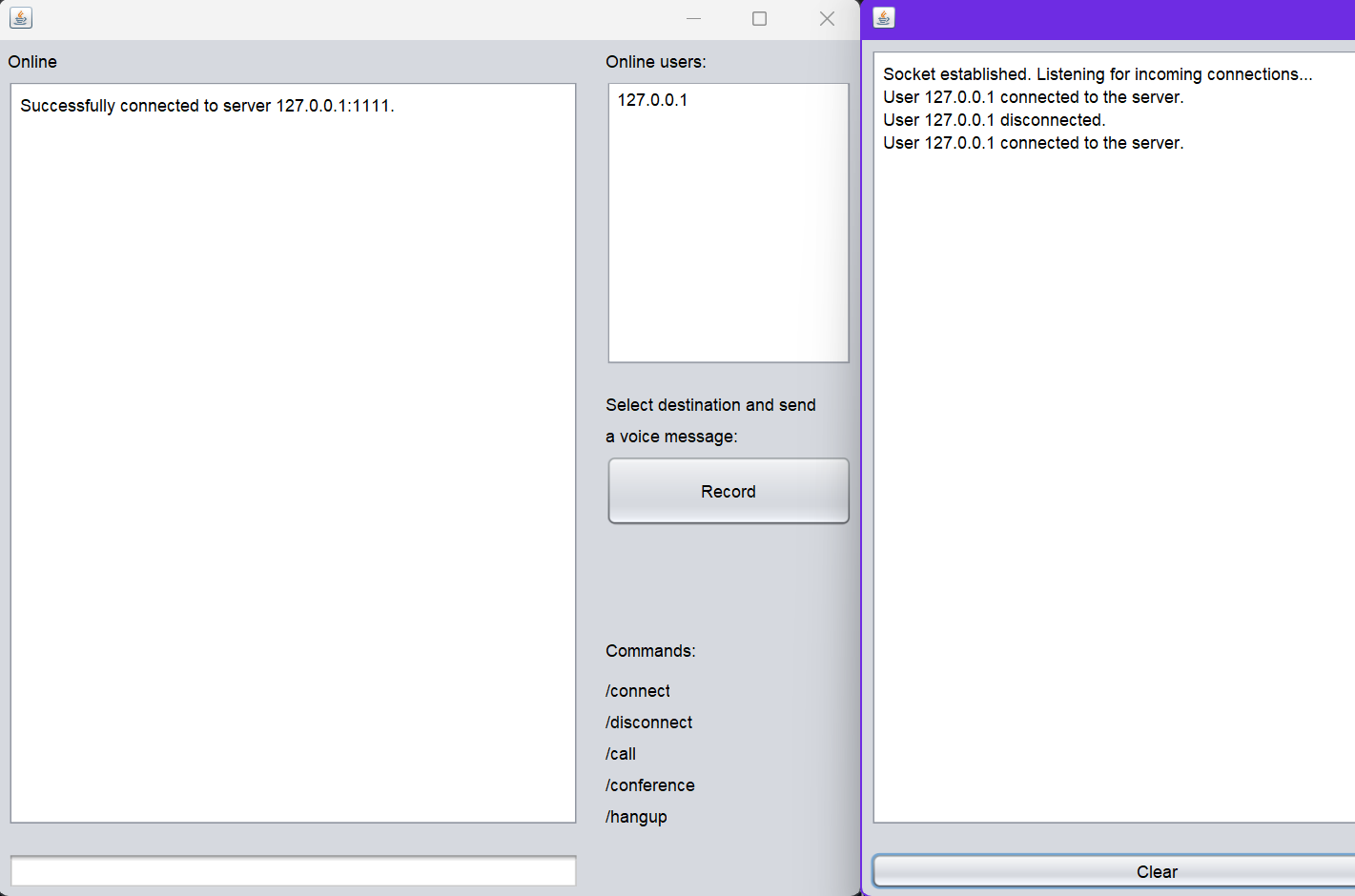The width and height of the screenshot is (1355, 896).
Task: Click the /conference command label
Action: pos(649,785)
